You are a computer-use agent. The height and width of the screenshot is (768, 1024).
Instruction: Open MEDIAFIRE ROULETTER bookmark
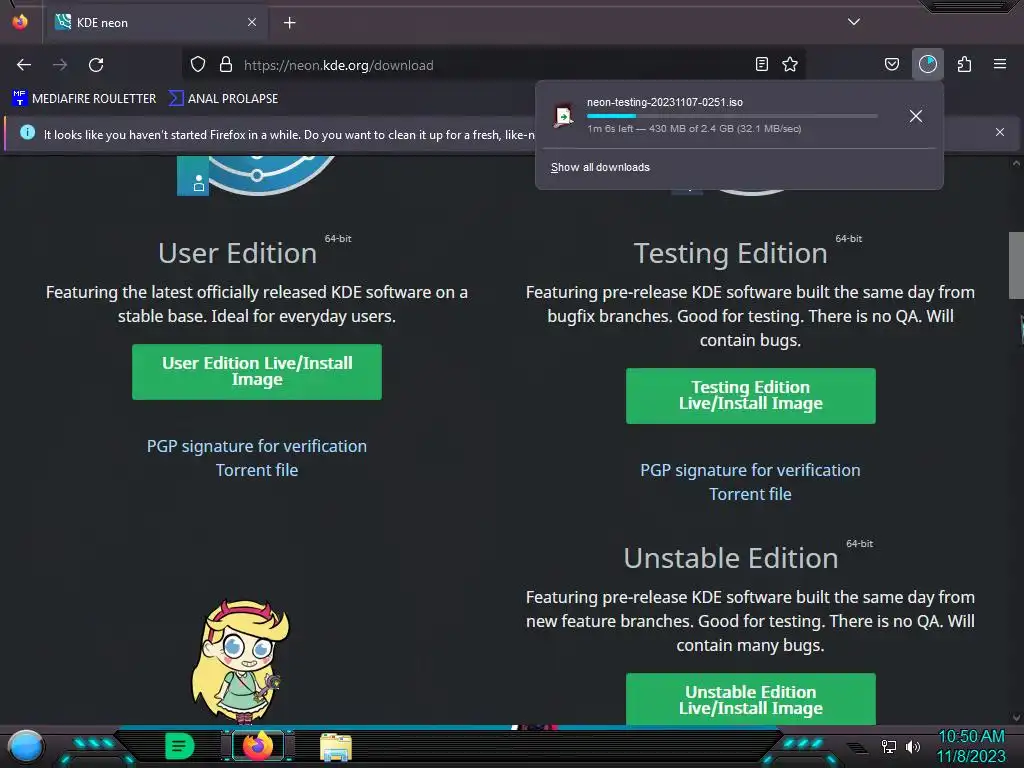click(x=84, y=99)
